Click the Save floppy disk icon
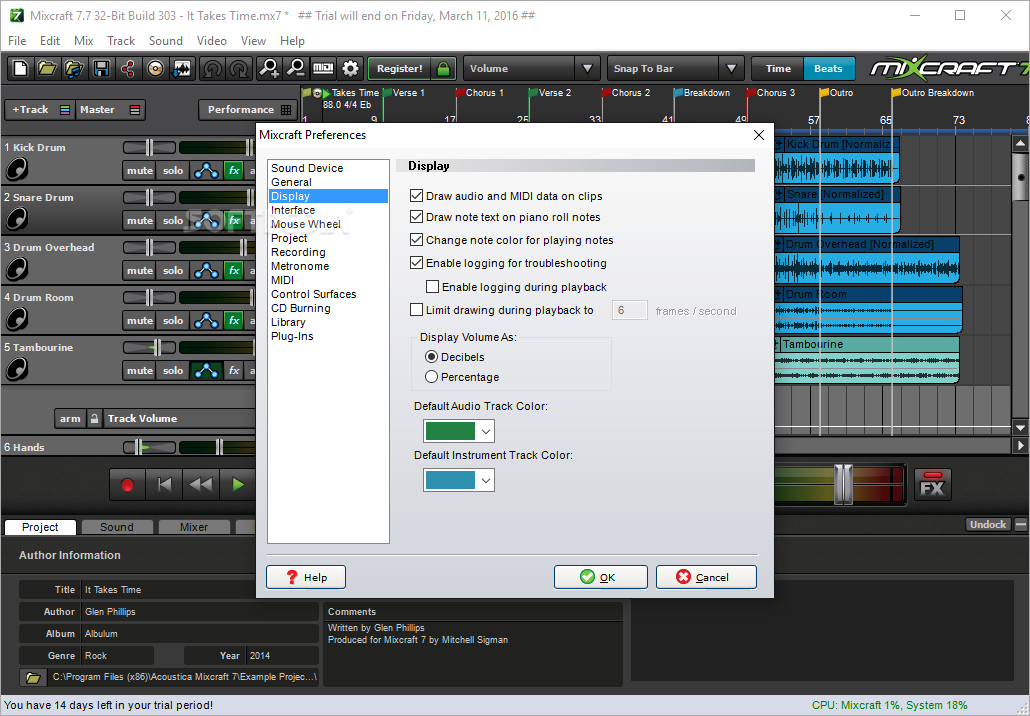This screenshot has width=1030, height=716. (101, 68)
